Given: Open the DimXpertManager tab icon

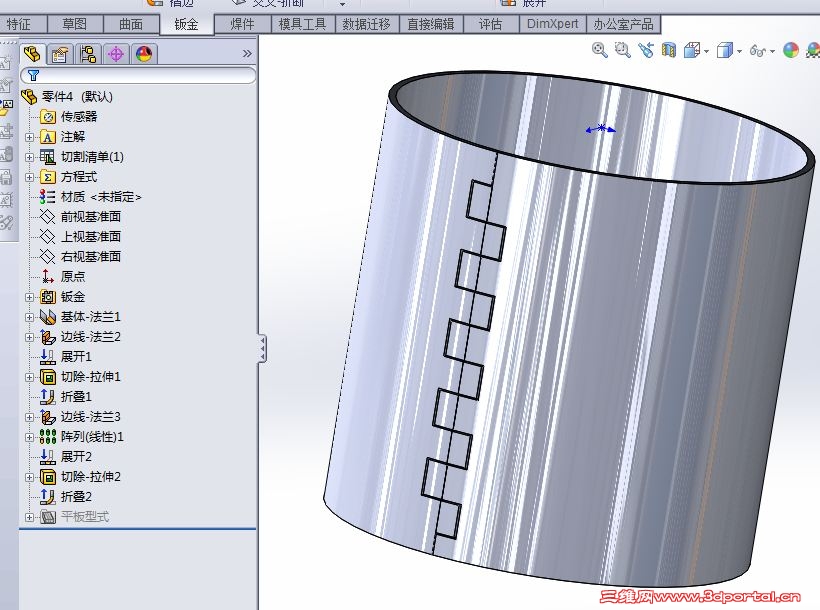Looking at the screenshot, I should point(116,54).
